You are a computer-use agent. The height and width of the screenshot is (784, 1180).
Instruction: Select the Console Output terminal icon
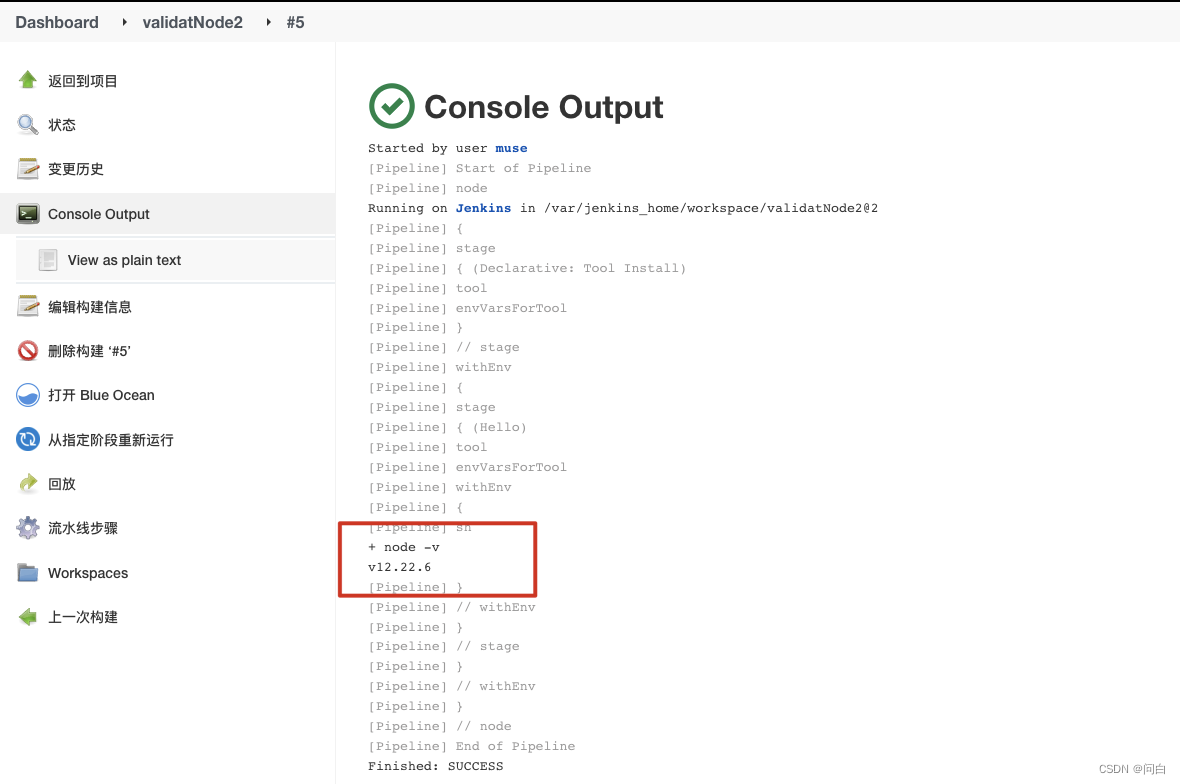pyautogui.click(x=27, y=213)
